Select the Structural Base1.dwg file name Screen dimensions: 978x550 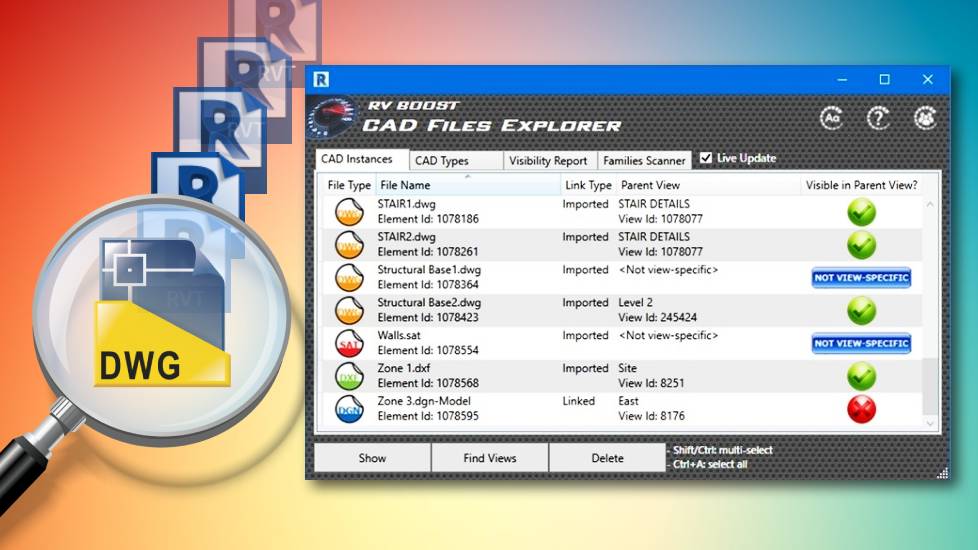[429, 270]
